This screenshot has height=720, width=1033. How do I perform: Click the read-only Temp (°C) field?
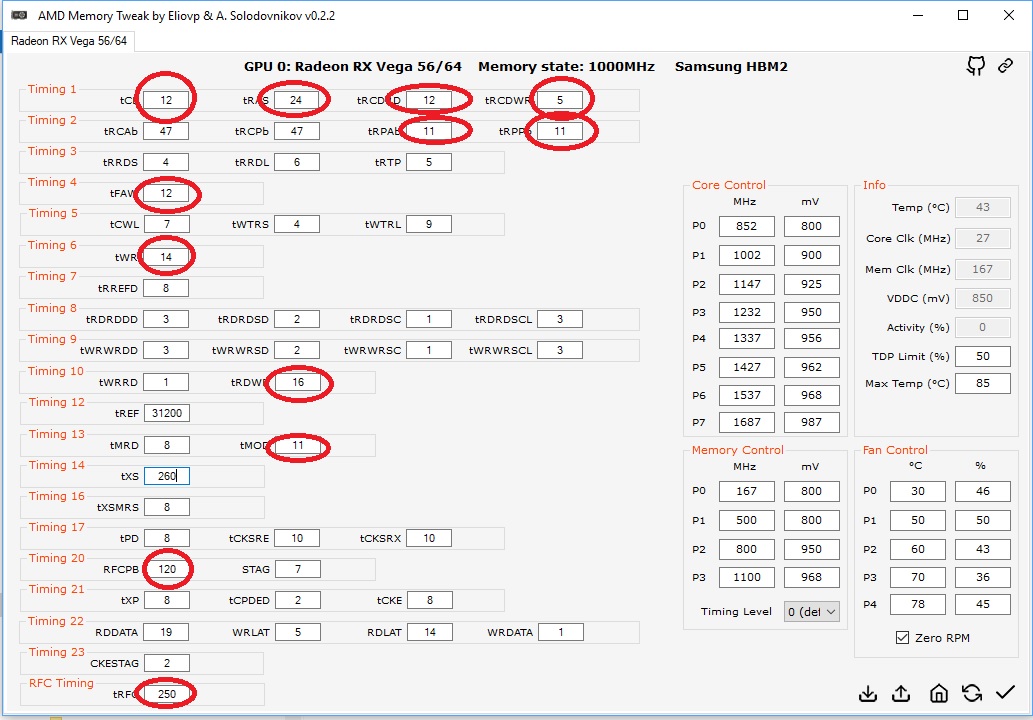click(x=982, y=208)
